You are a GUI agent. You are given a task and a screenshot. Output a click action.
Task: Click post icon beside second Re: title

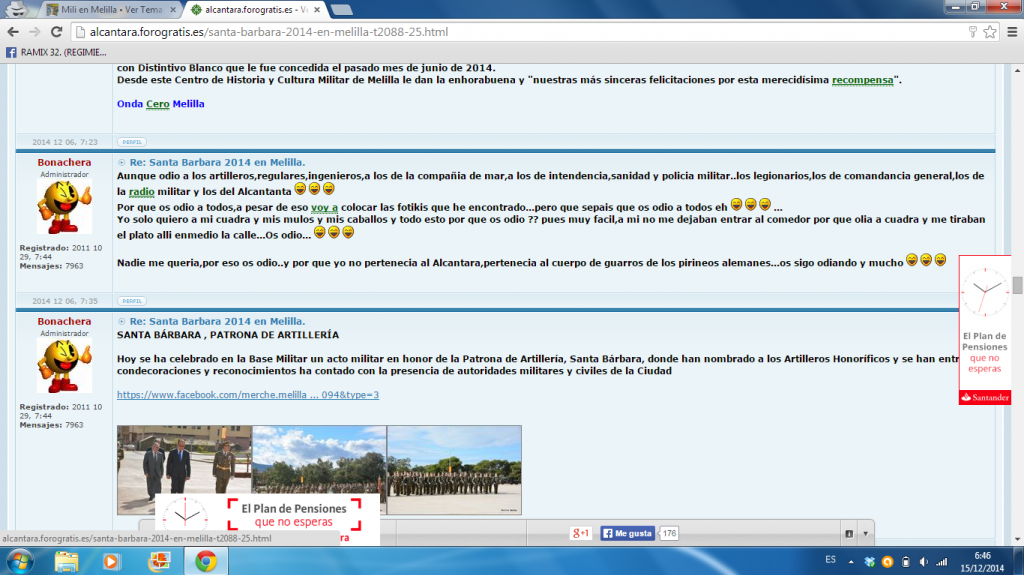(x=121, y=321)
